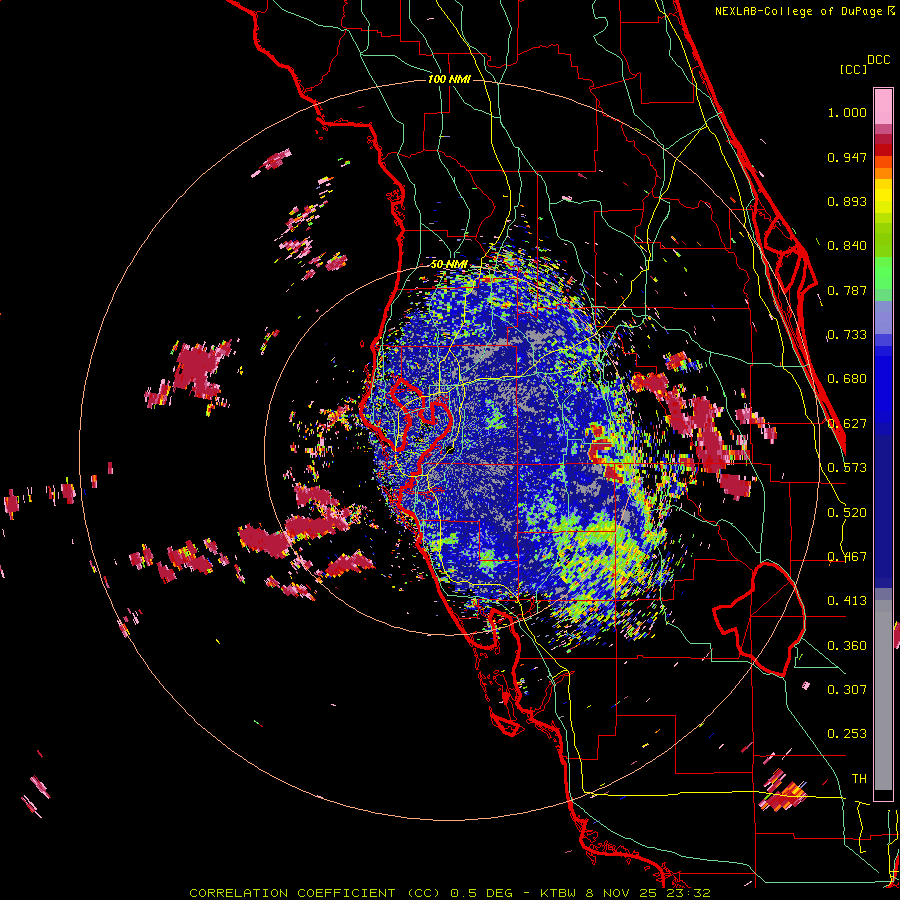Click the NEXLAB-College of DuPage label
Screen dimensions: 900x900
click(x=798, y=11)
